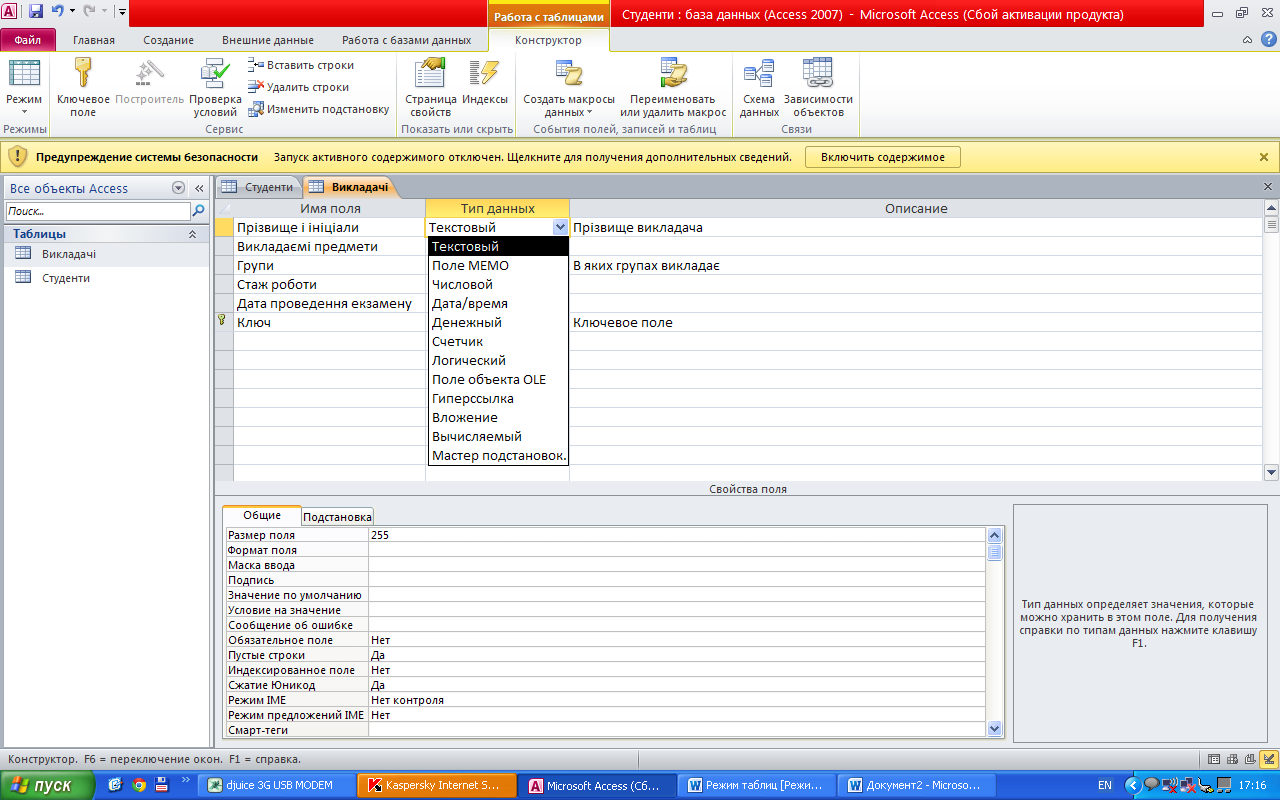Click the Undo icon in title bar

57,12
